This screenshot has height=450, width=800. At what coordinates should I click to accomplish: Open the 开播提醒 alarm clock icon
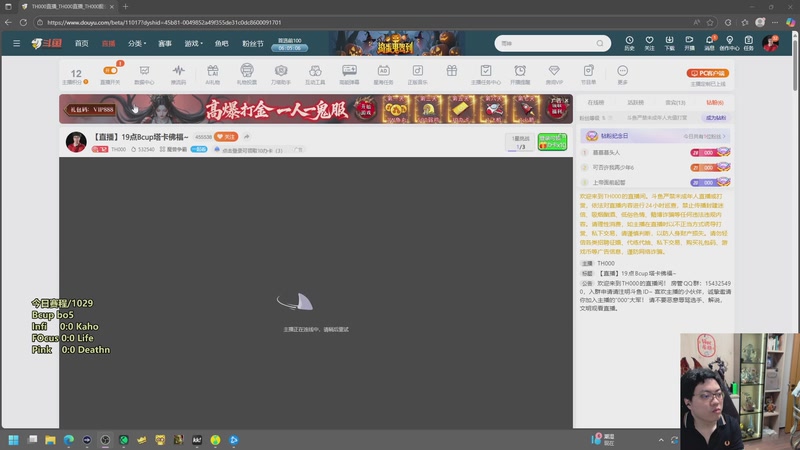coord(520,73)
